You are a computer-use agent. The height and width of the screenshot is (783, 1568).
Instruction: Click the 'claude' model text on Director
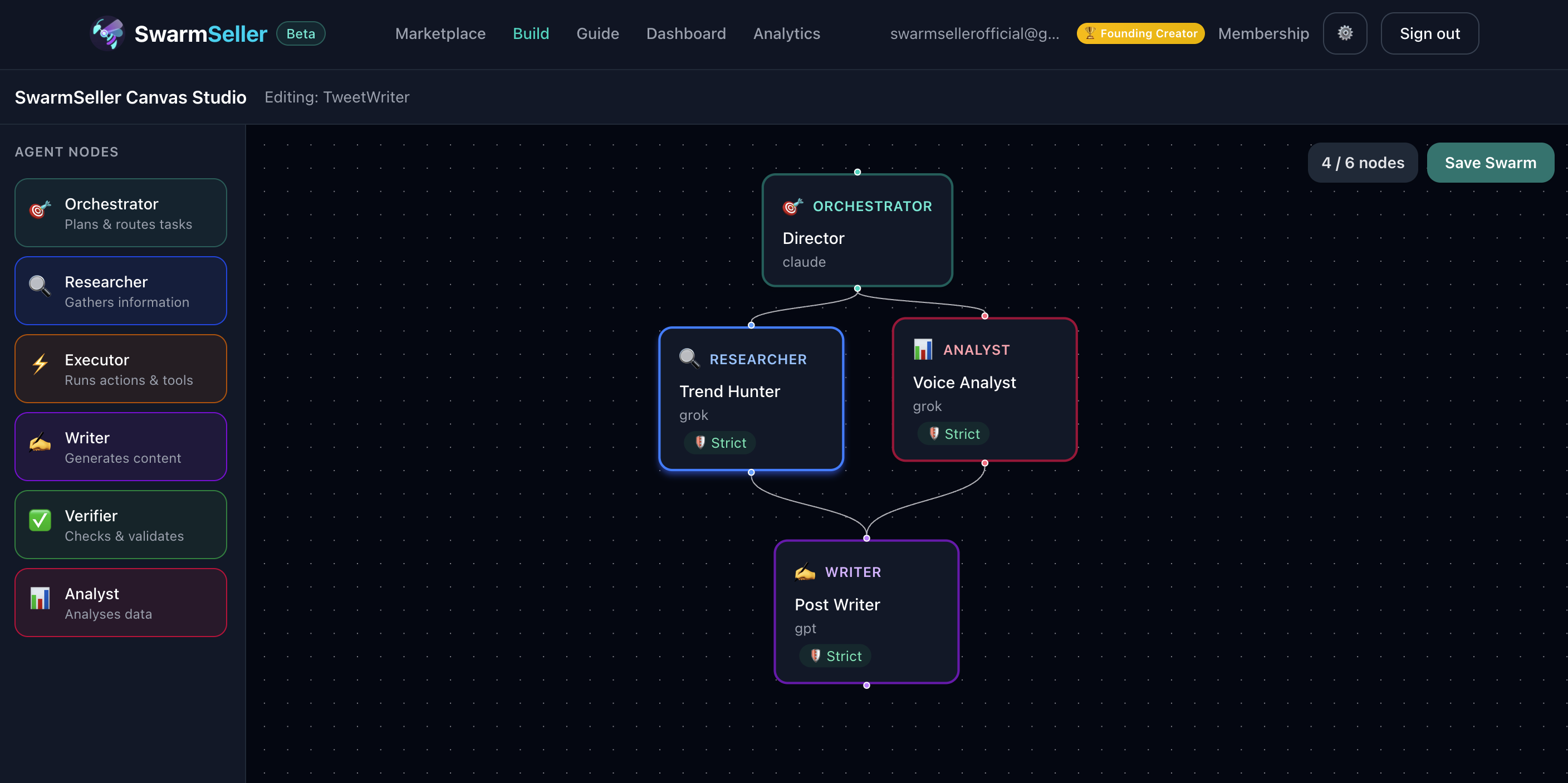pos(803,262)
